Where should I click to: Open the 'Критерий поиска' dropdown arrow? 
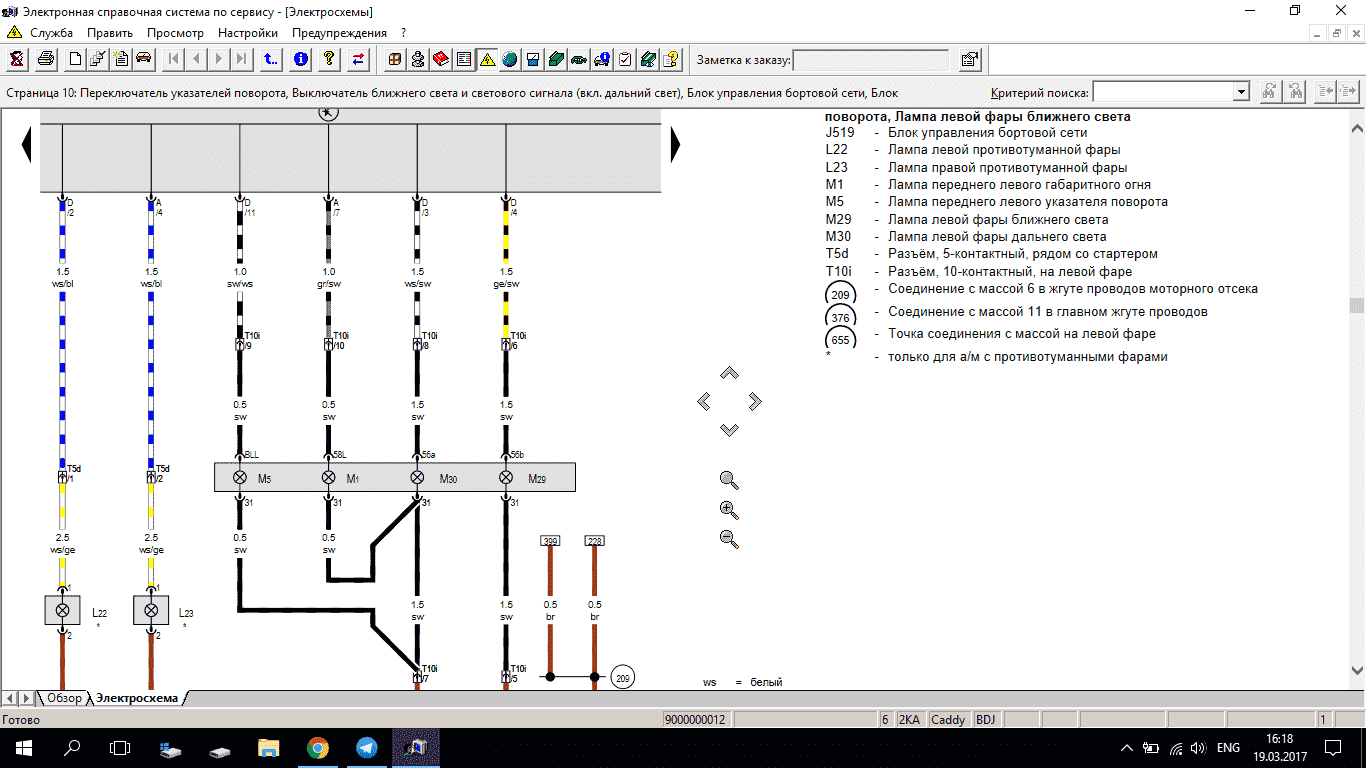(x=1241, y=92)
